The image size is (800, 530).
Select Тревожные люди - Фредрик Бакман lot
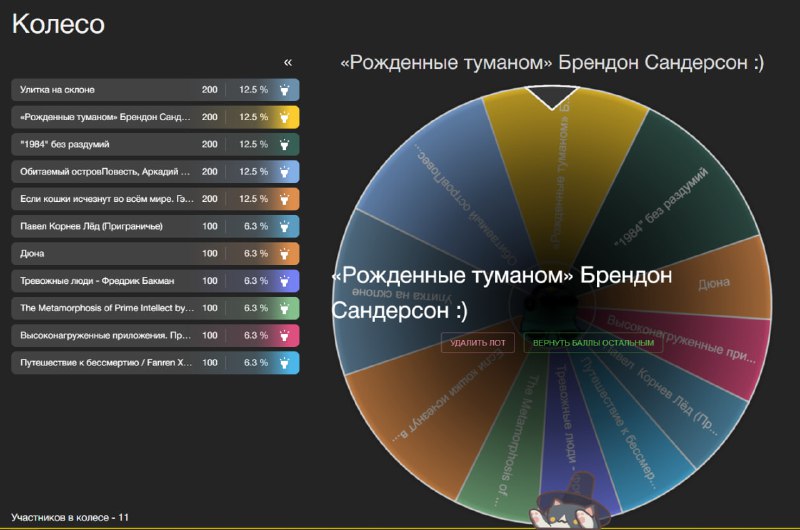(x=97, y=281)
